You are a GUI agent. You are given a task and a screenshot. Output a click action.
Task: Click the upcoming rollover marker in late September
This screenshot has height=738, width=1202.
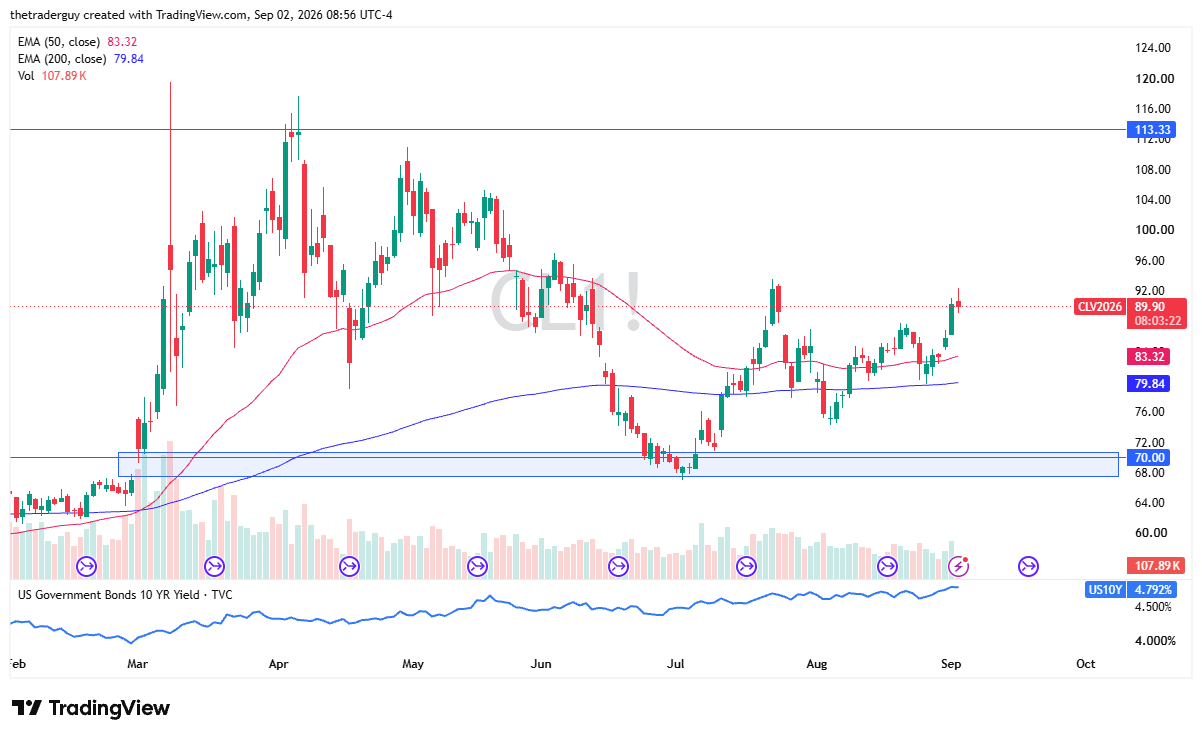1028,567
